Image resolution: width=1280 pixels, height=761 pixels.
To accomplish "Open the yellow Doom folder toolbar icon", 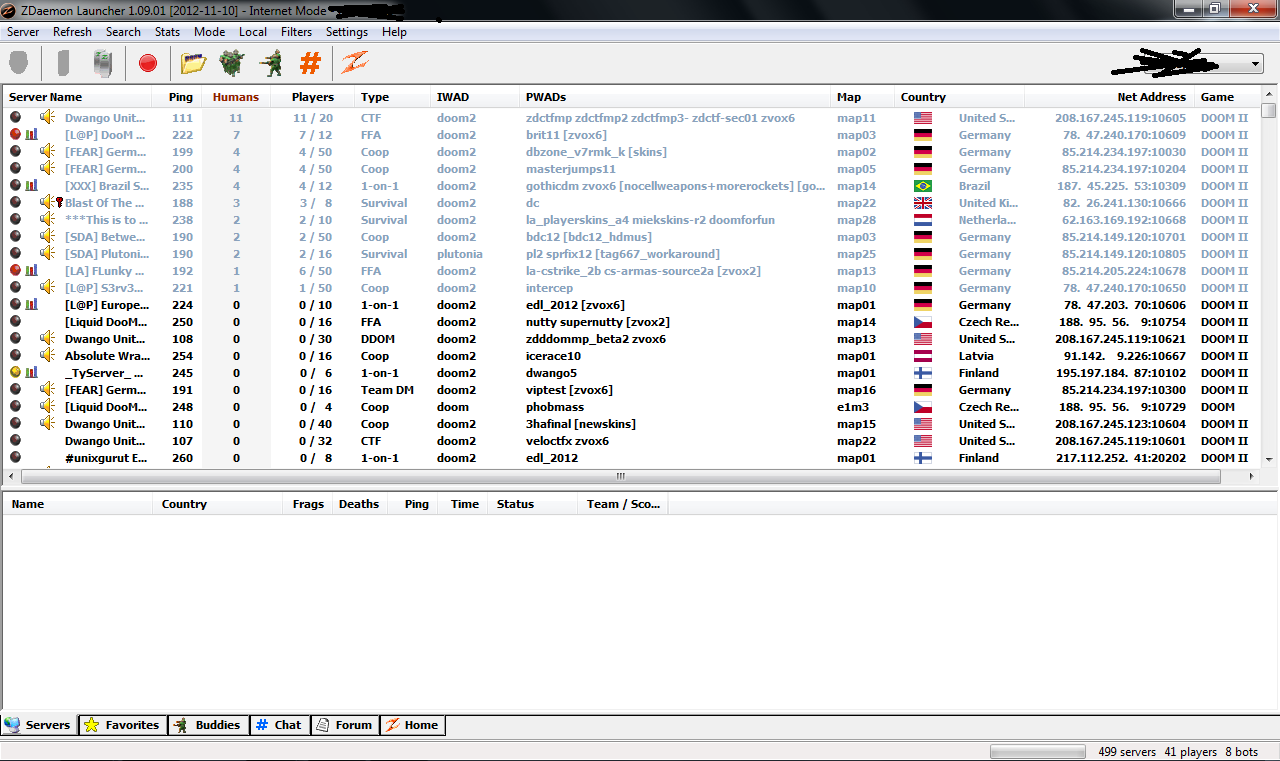I will pos(193,64).
